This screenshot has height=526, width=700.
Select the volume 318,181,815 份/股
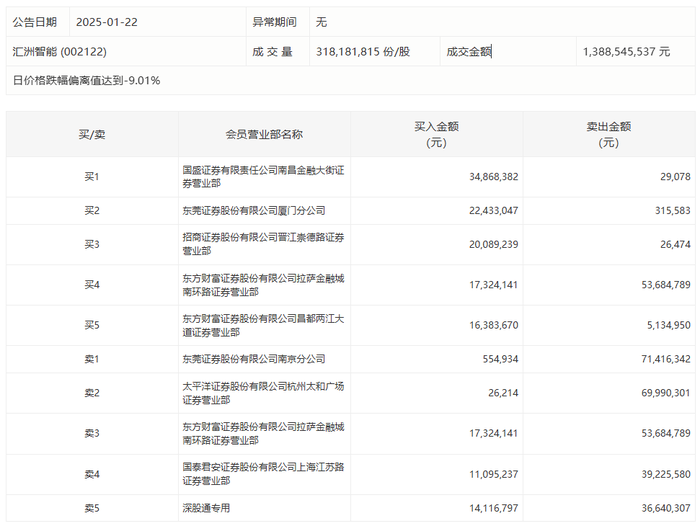pyautogui.click(x=363, y=52)
